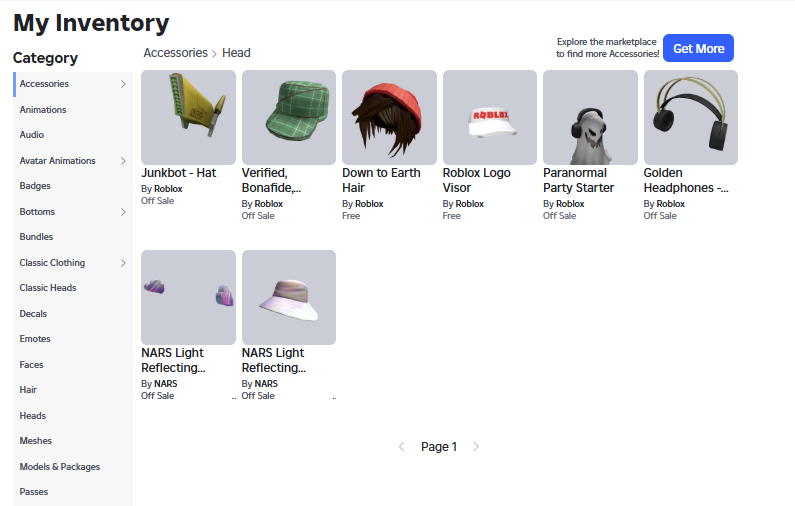Click the Accessories breadcrumb link
Screen dimensions: 795x506
pos(175,53)
